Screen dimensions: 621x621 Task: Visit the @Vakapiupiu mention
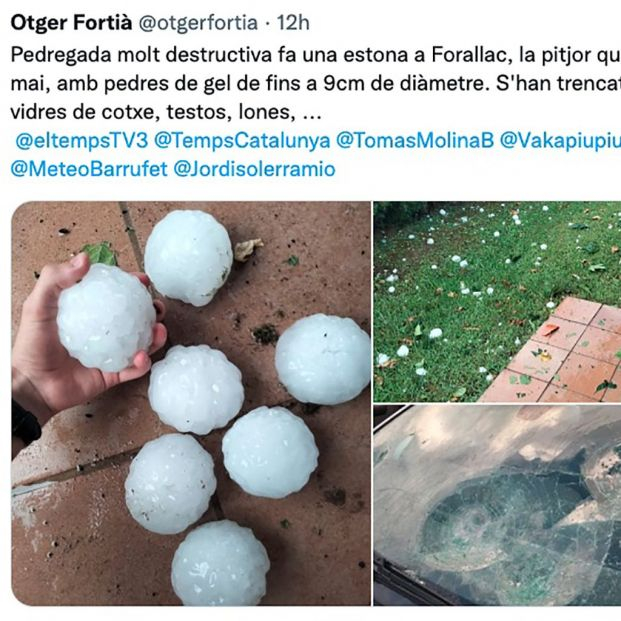560,141
